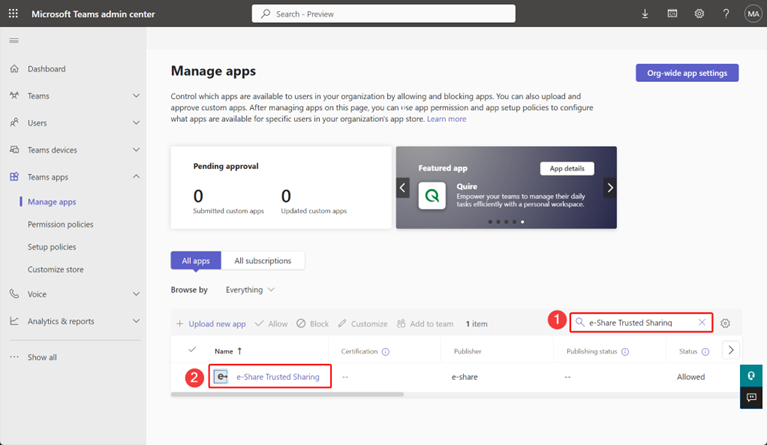Click the e-share publisher cell
Viewport: 767px width, 445px height.
click(x=465, y=377)
